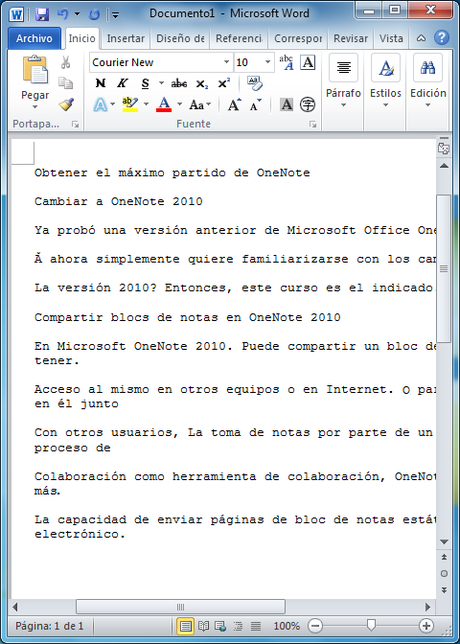Copy the selection with the copy icon

point(66,83)
